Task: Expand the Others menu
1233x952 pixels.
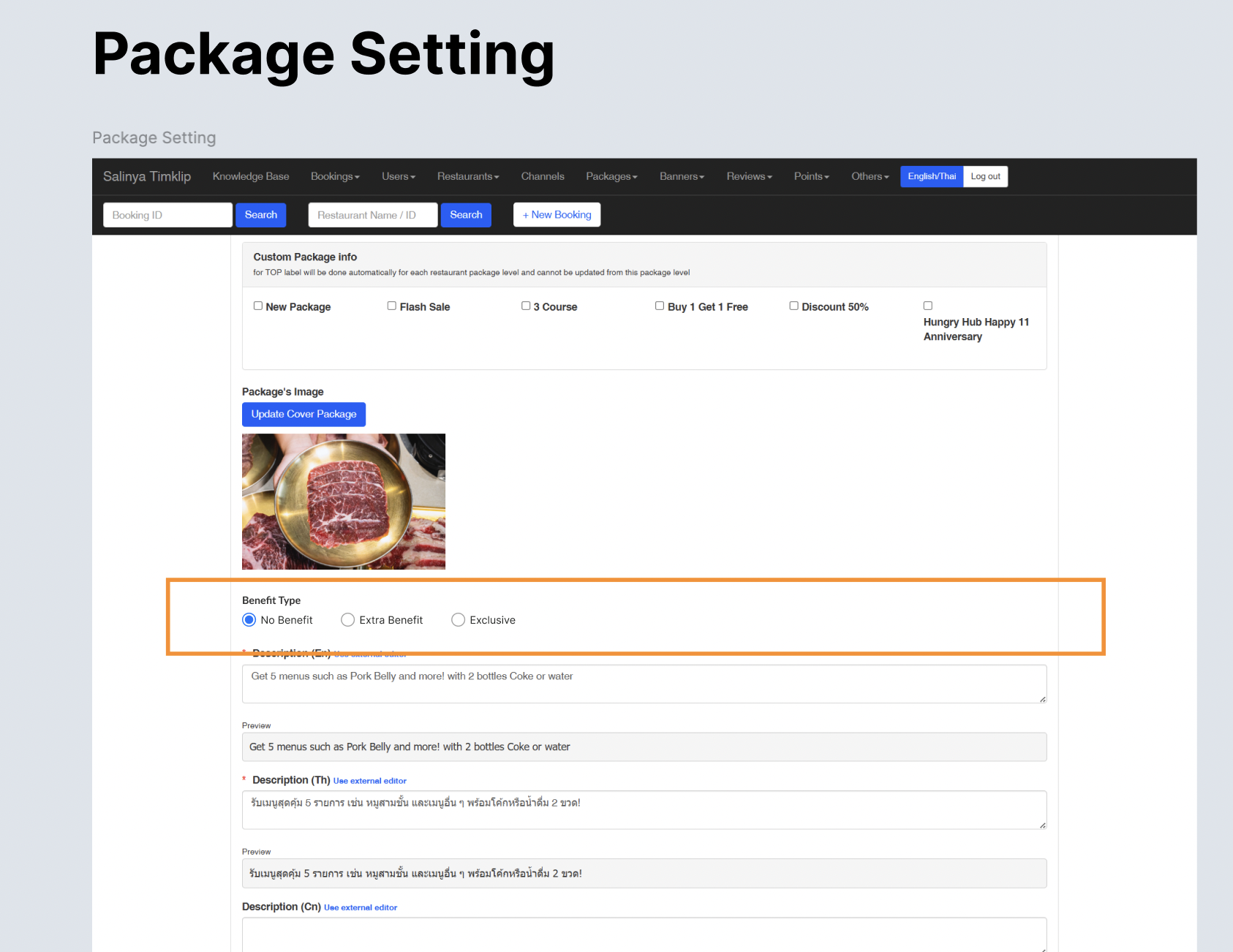Action: [870, 176]
